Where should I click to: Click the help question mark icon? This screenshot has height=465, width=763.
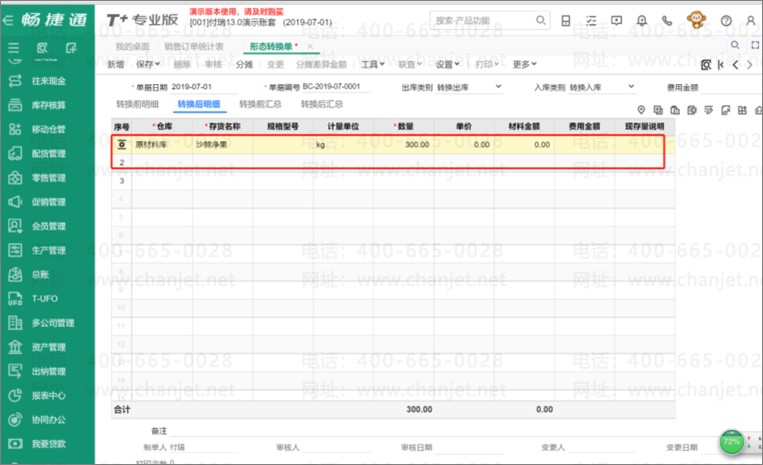pos(726,20)
